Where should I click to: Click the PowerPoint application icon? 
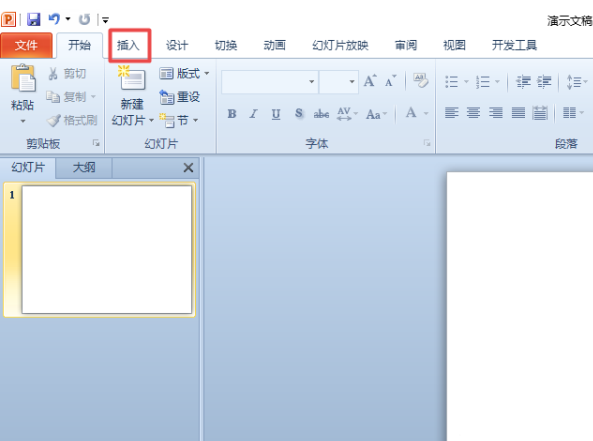click(x=8, y=19)
